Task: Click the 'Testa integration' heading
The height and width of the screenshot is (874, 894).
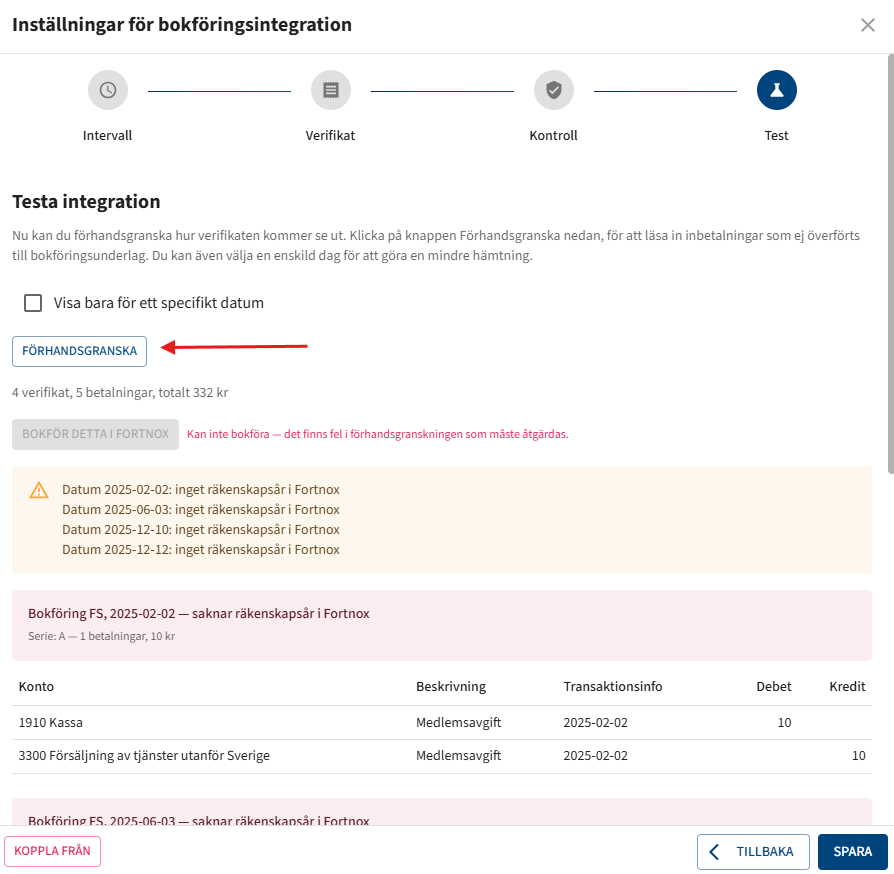Action: coord(86,202)
